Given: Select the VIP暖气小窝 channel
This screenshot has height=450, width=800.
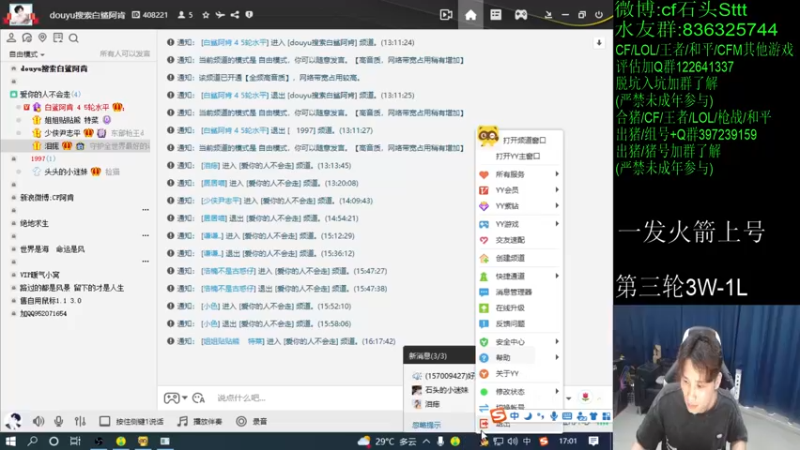Looking at the screenshot, I should coord(39,274).
